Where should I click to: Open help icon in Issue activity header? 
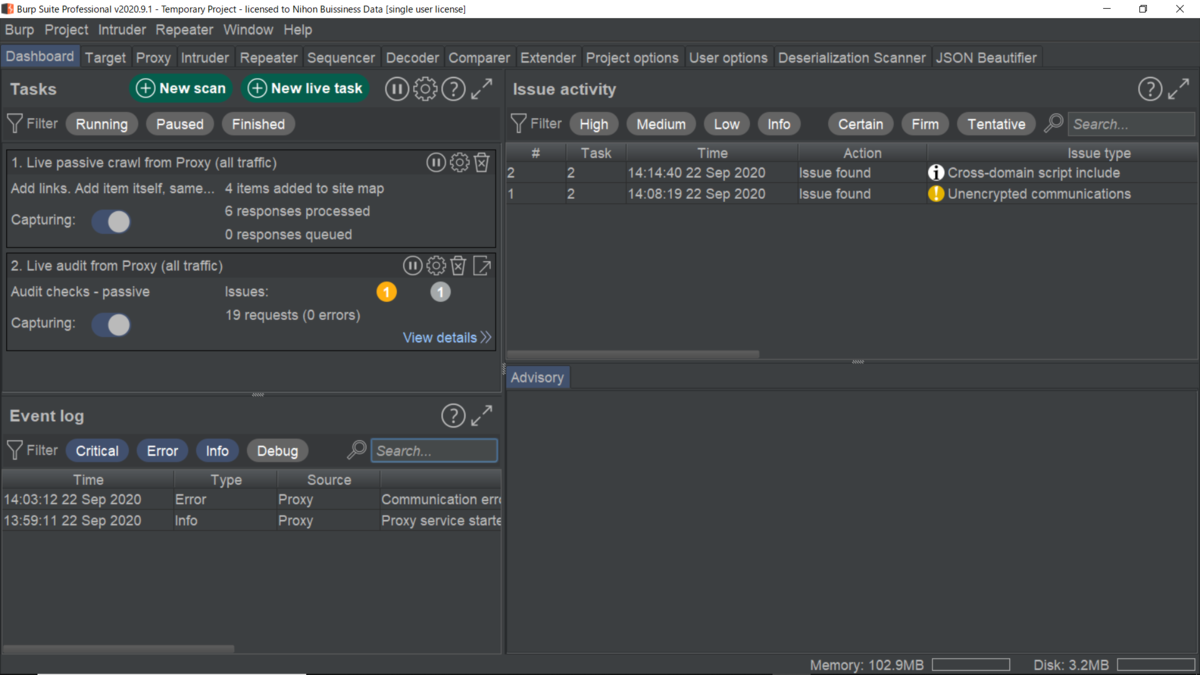(x=1150, y=89)
